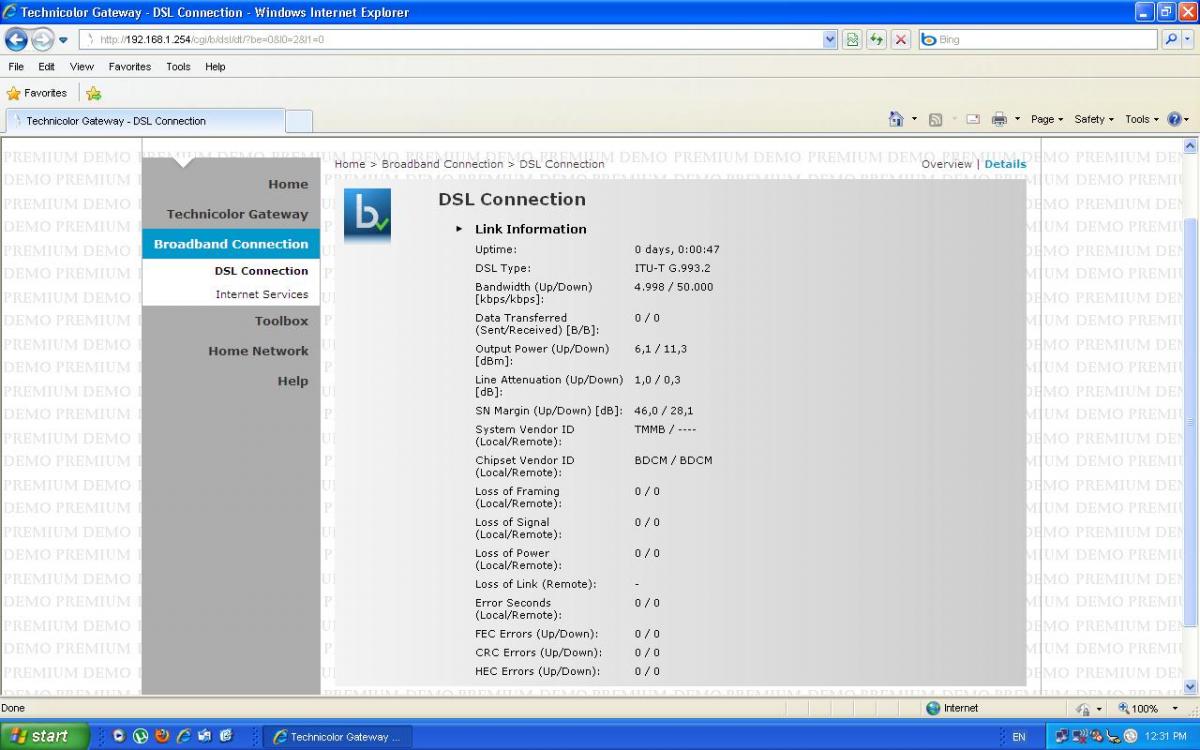This screenshot has width=1200, height=750.
Task: Switch to the Details view
Action: pos(1005,164)
